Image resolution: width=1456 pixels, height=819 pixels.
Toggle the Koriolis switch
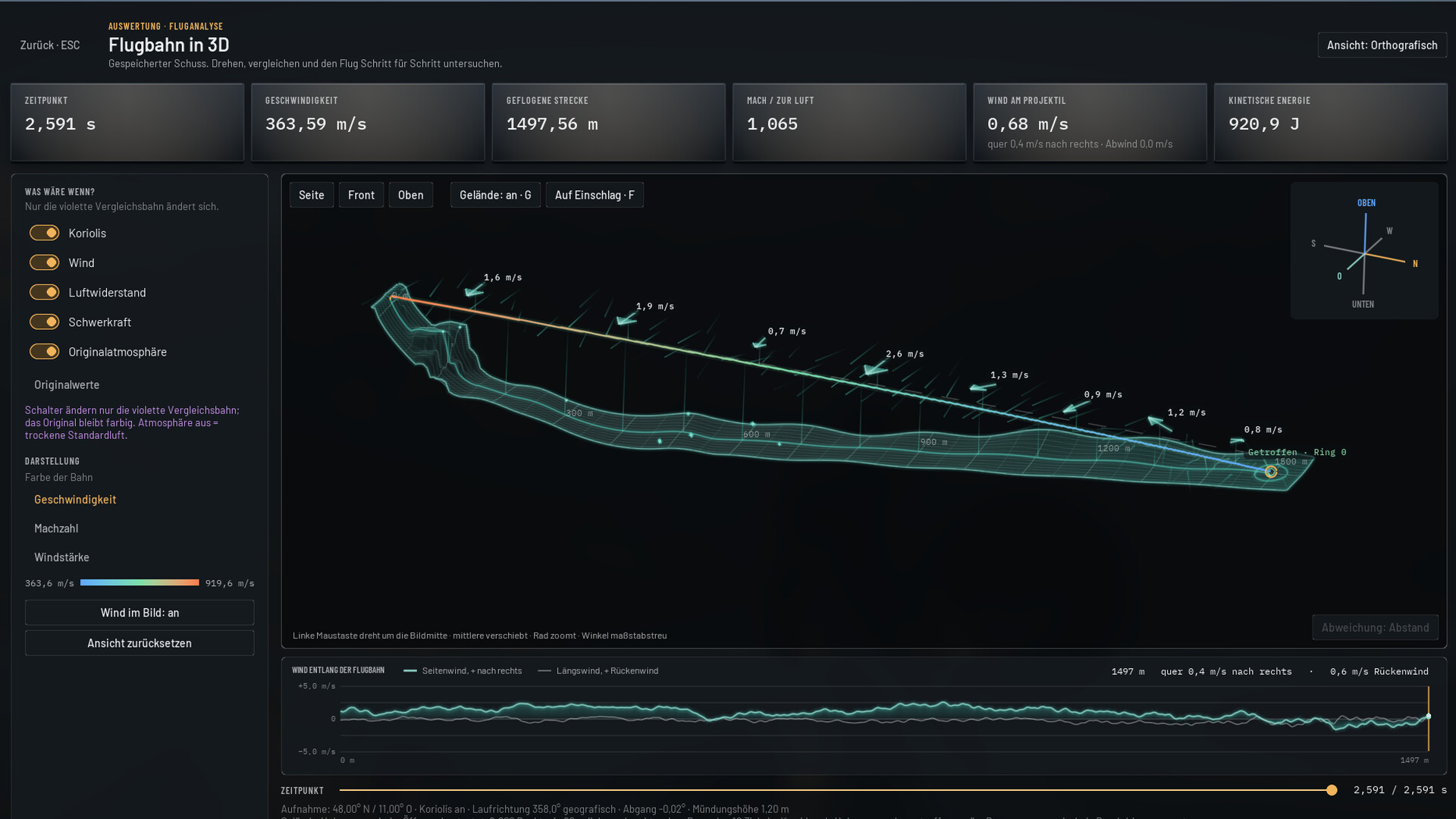coord(44,233)
